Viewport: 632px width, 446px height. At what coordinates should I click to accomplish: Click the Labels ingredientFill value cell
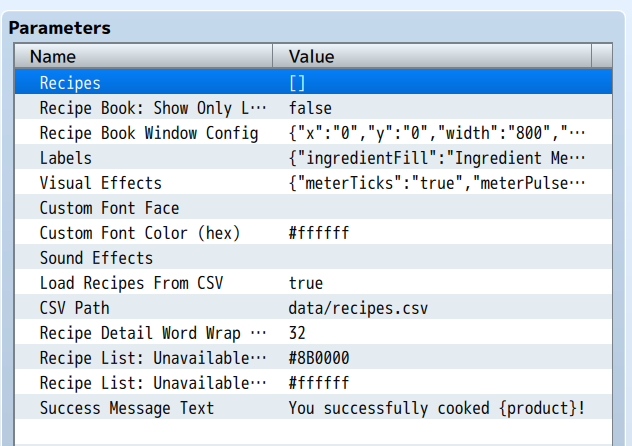[x=436, y=158]
